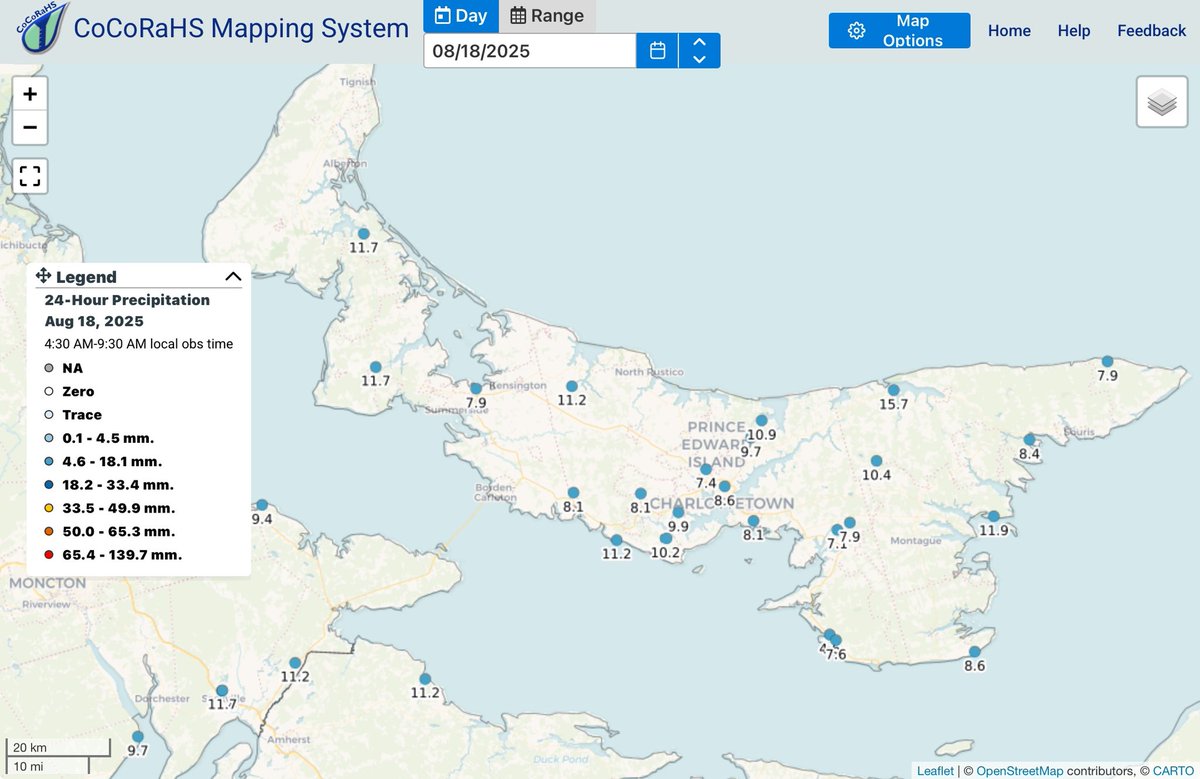1200x779 pixels.
Task: Select the 7.1 station marker
Action: (837, 531)
